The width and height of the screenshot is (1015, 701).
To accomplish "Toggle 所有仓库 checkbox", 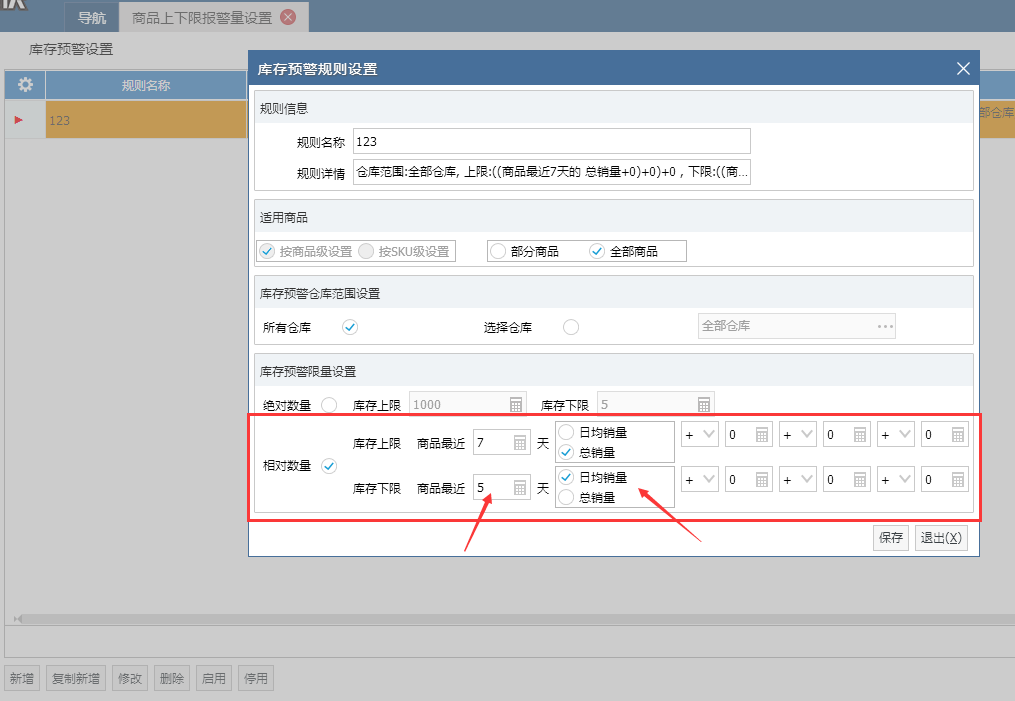I will pyautogui.click(x=350, y=327).
